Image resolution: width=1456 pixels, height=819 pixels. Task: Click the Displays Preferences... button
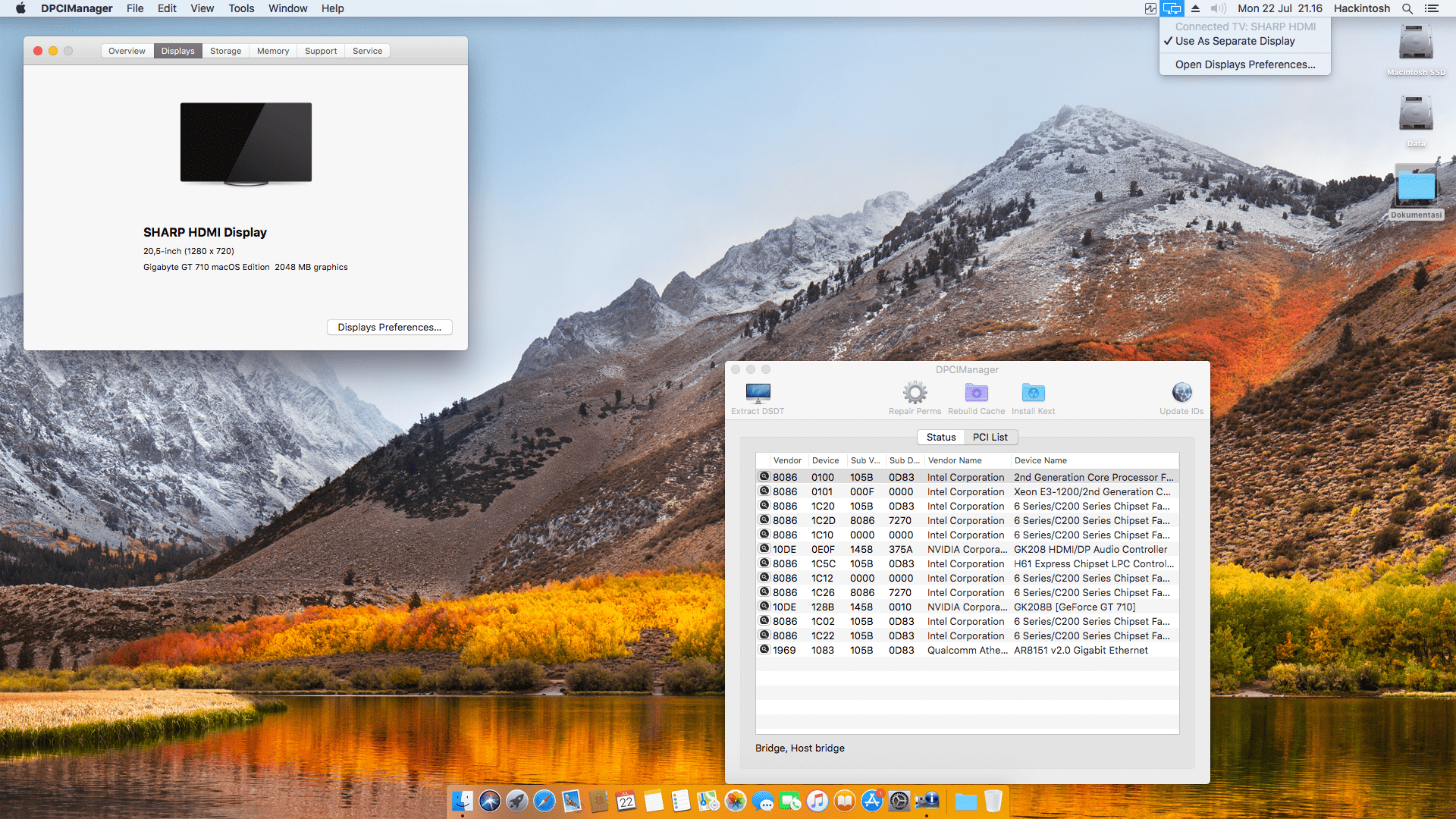click(389, 327)
